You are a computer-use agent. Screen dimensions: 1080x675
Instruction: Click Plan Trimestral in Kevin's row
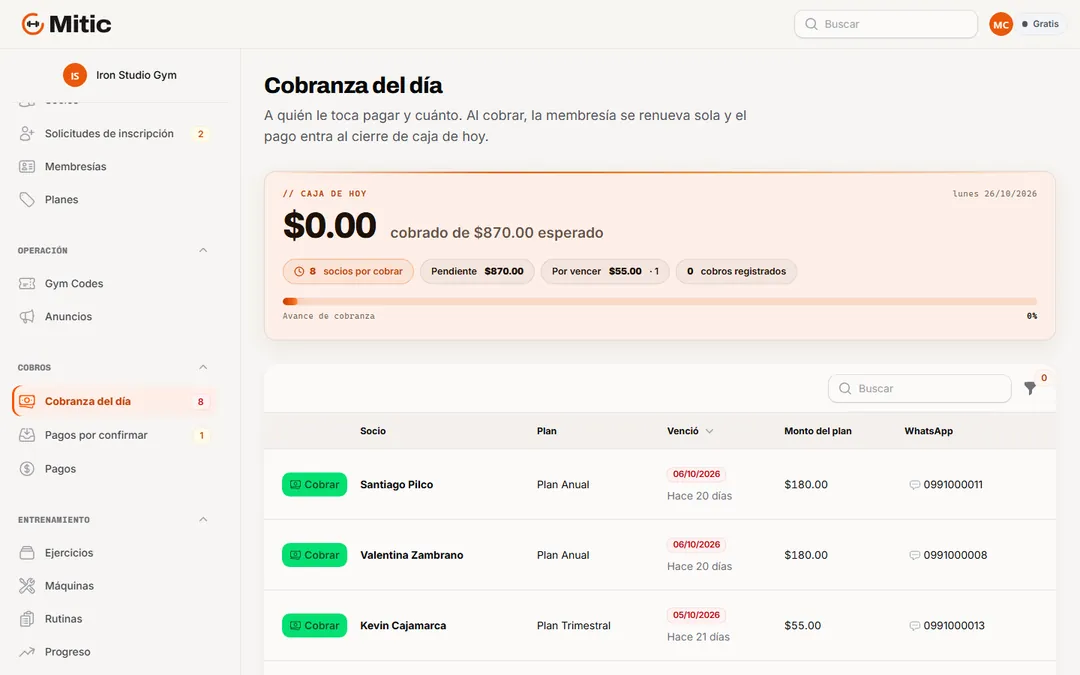point(574,626)
